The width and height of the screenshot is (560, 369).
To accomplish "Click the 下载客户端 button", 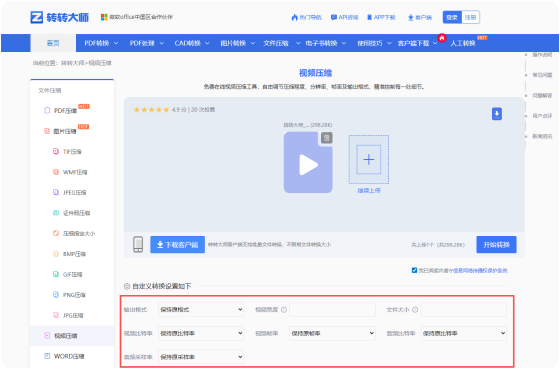I will (x=178, y=245).
